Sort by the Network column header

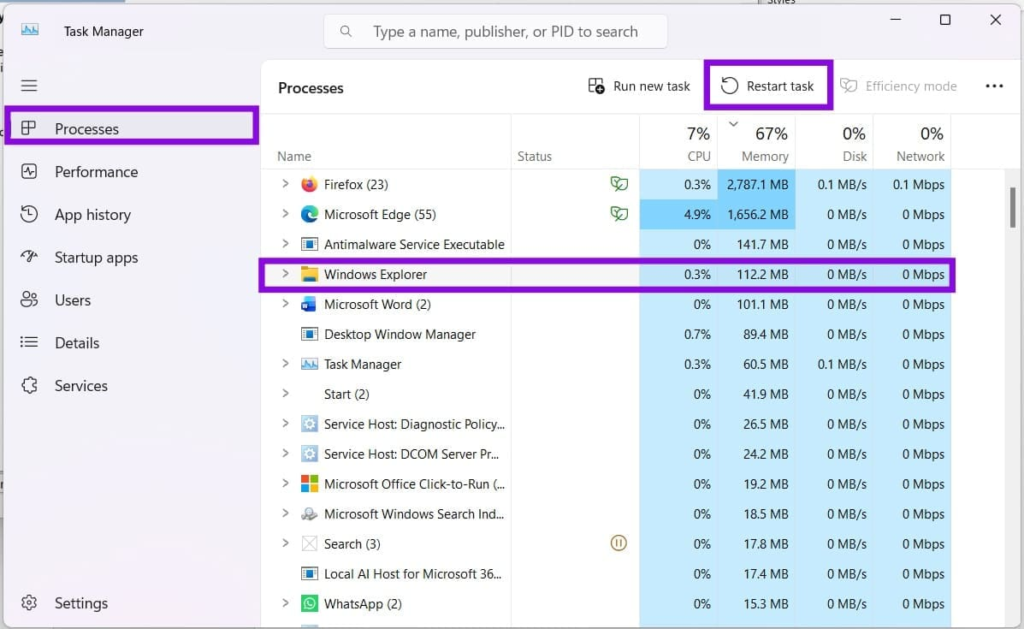912,143
